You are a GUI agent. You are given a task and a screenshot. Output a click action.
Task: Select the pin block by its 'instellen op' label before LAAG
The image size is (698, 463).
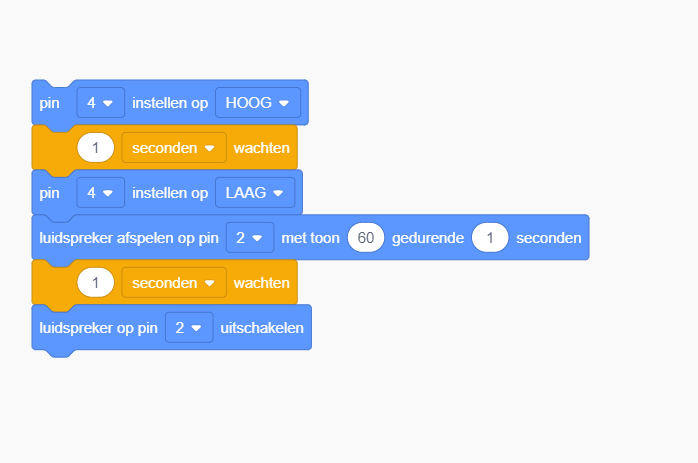click(170, 192)
